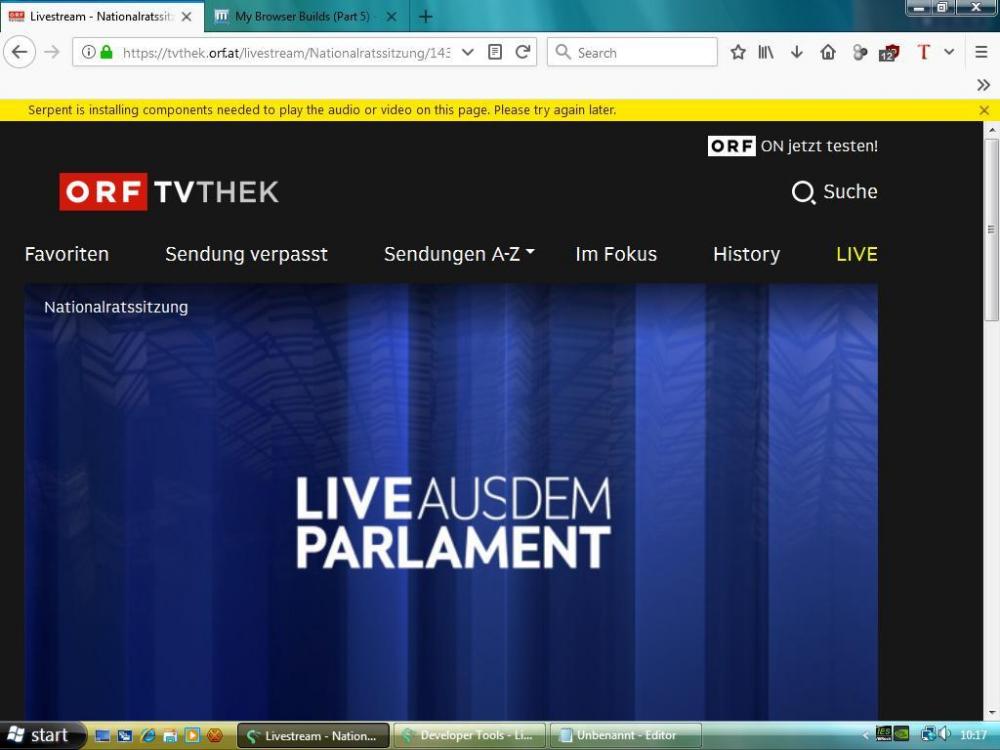The height and width of the screenshot is (750, 1000).
Task: Click the address bar URL field
Action: pyautogui.click(x=286, y=53)
